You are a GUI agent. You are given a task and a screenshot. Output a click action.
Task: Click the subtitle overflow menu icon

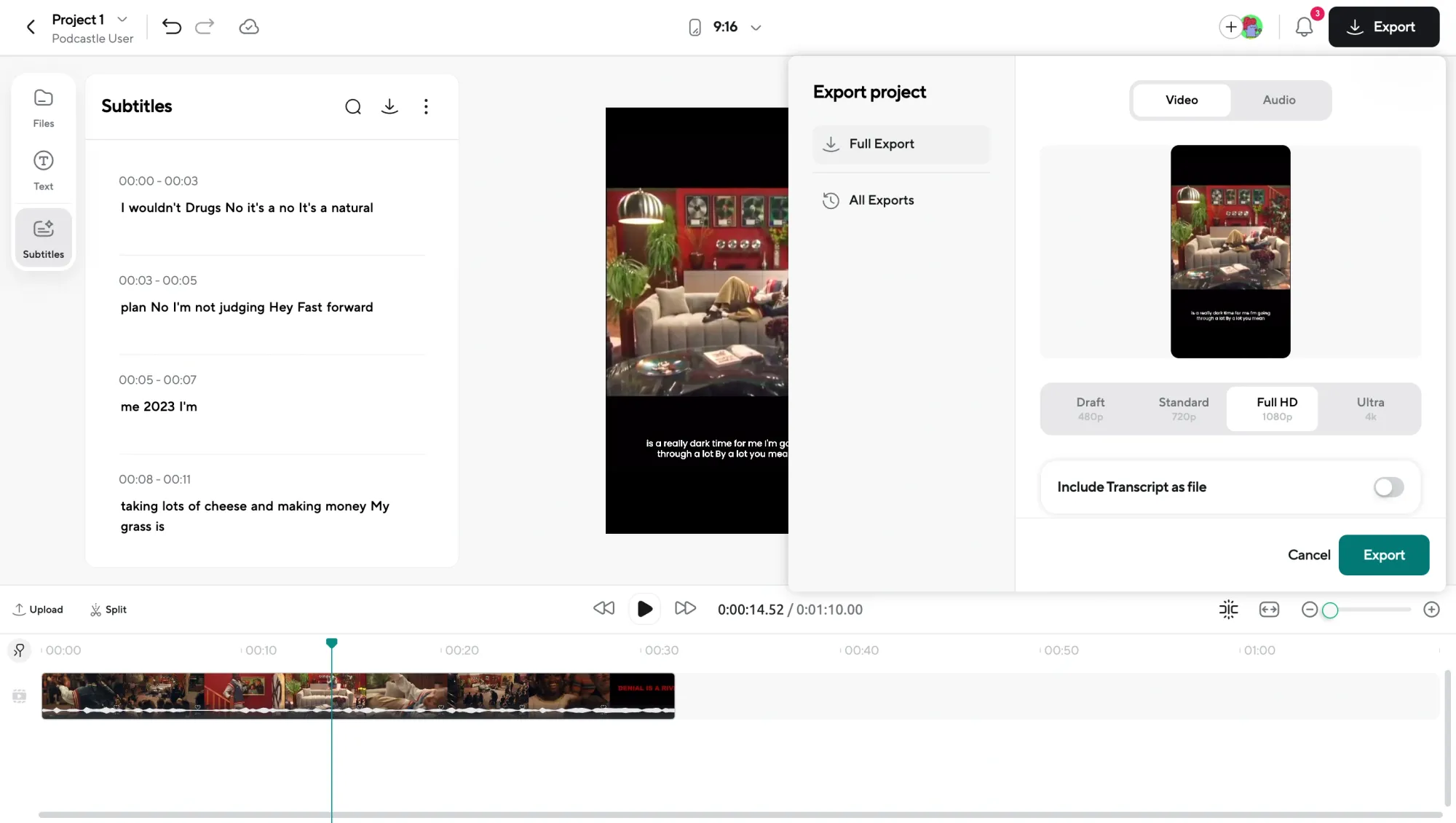[x=425, y=106]
